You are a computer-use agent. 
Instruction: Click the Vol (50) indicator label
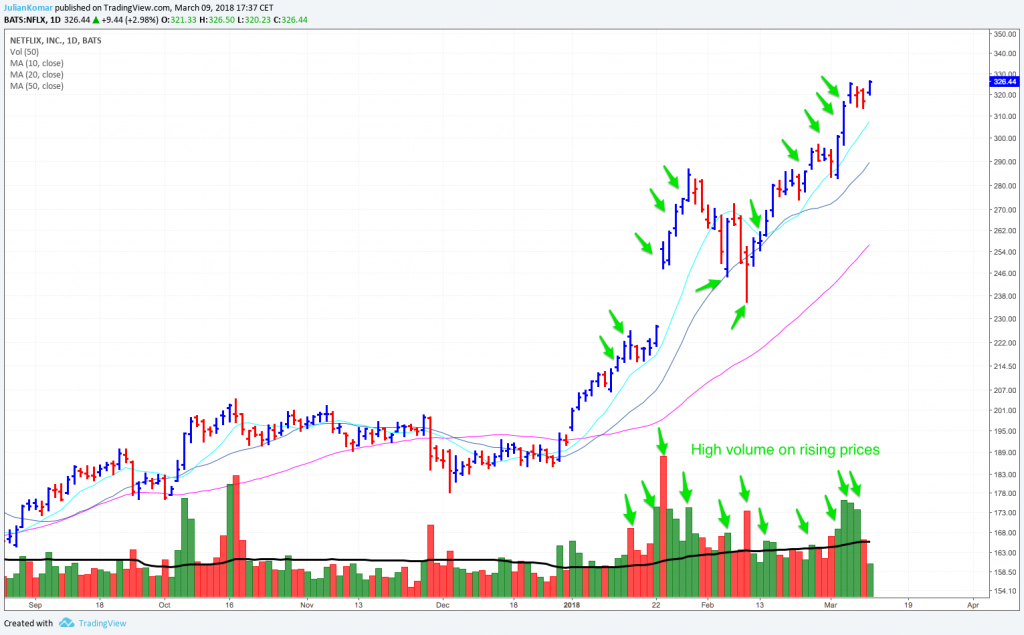point(24,52)
